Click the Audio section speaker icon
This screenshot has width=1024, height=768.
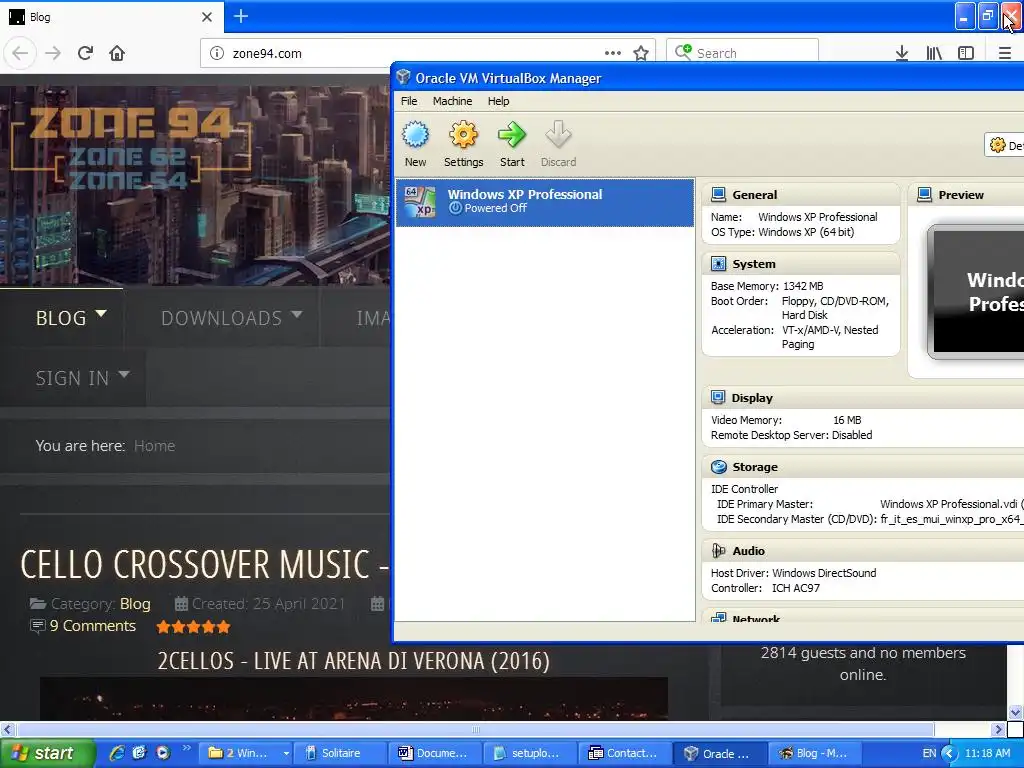[x=718, y=551]
